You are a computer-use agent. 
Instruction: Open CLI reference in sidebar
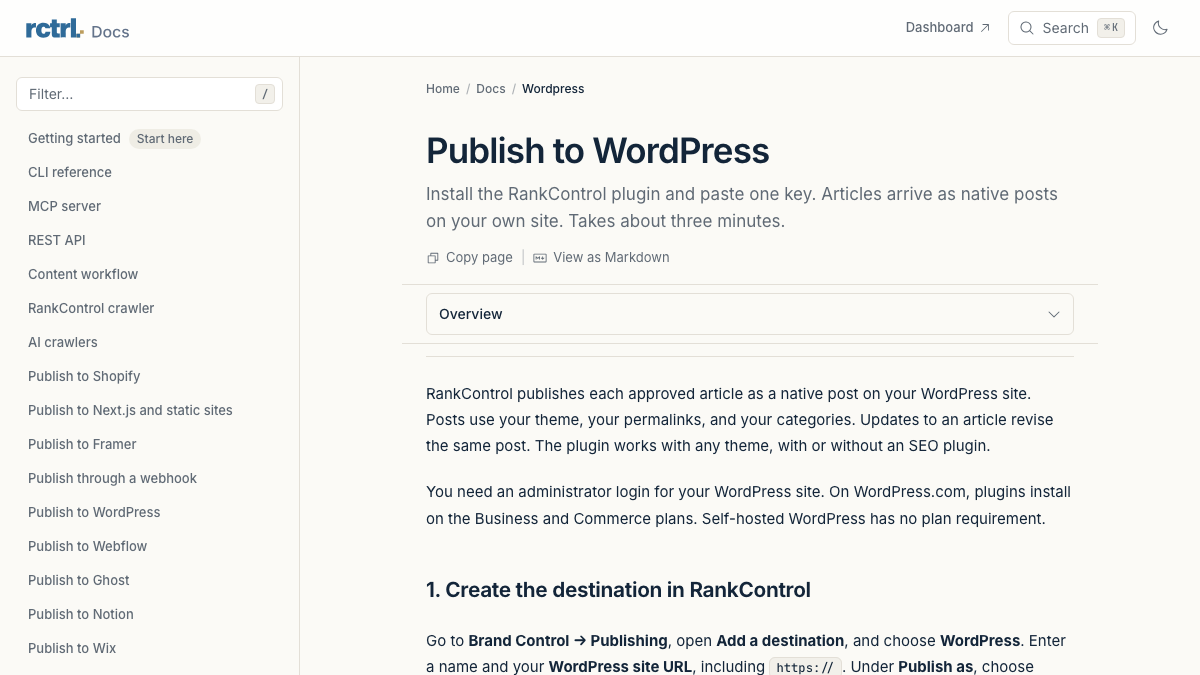pos(70,172)
